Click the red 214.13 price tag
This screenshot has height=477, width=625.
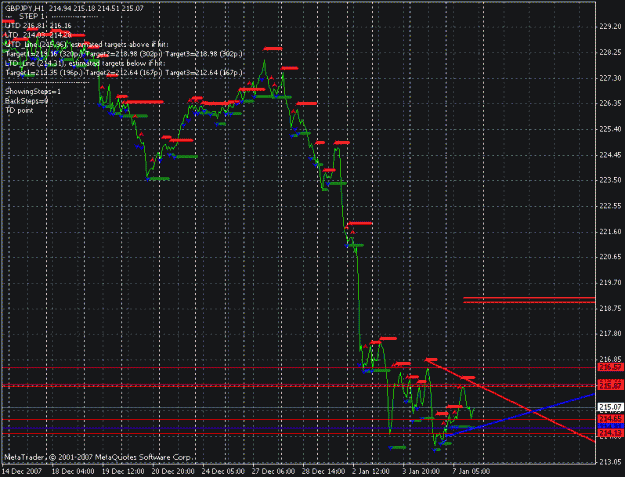tap(610, 433)
